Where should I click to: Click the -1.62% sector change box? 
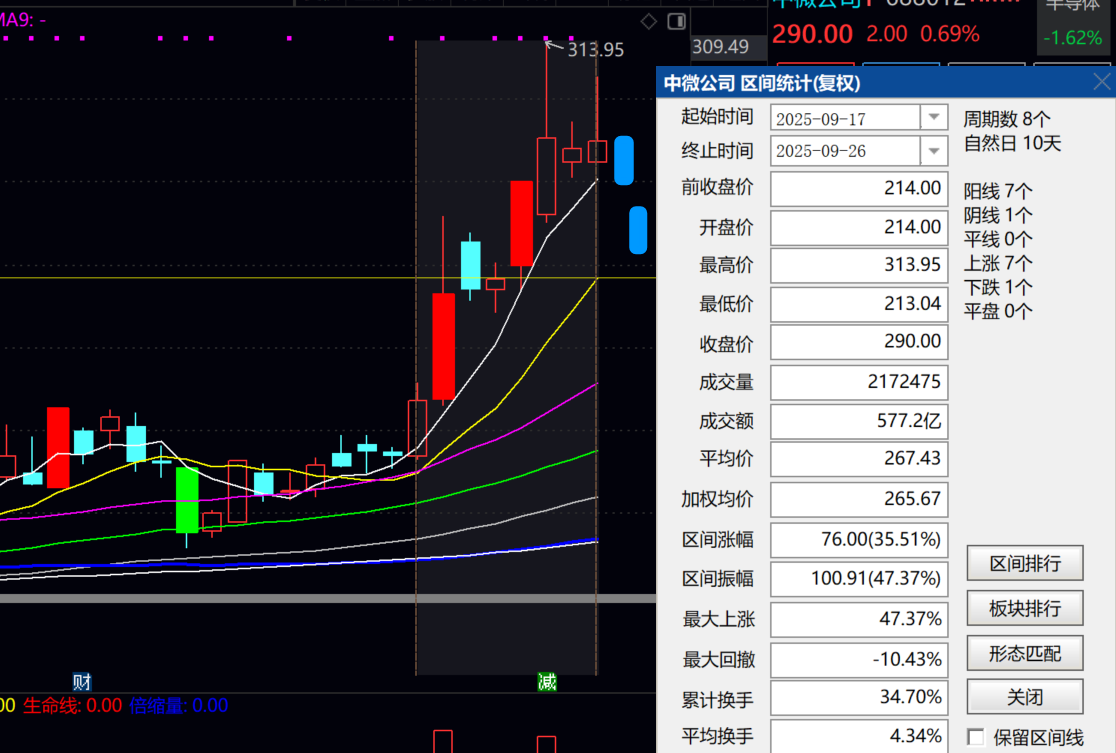(x=1072, y=38)
